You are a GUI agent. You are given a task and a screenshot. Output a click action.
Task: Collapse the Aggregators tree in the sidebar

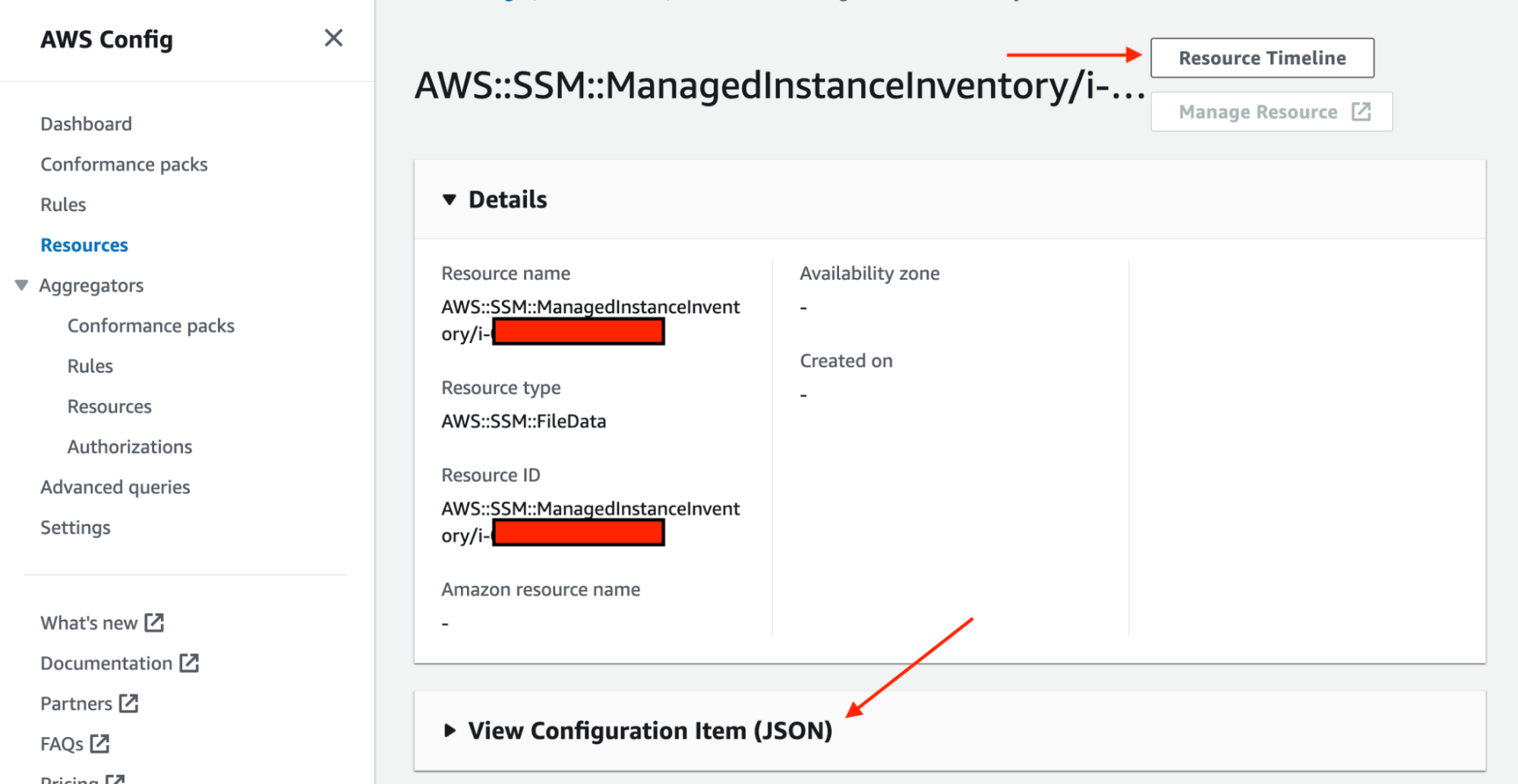pyautogui.click(x=19, y=285)
